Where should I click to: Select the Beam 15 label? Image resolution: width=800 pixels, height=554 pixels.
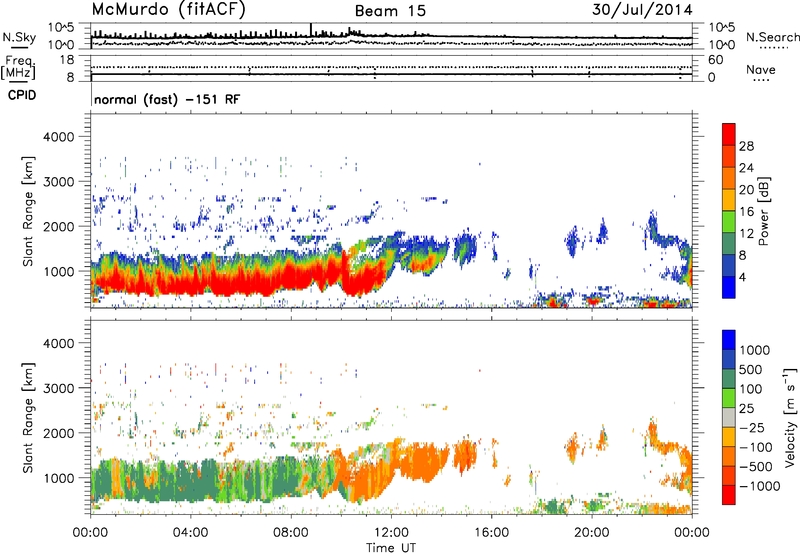point(390,11)
